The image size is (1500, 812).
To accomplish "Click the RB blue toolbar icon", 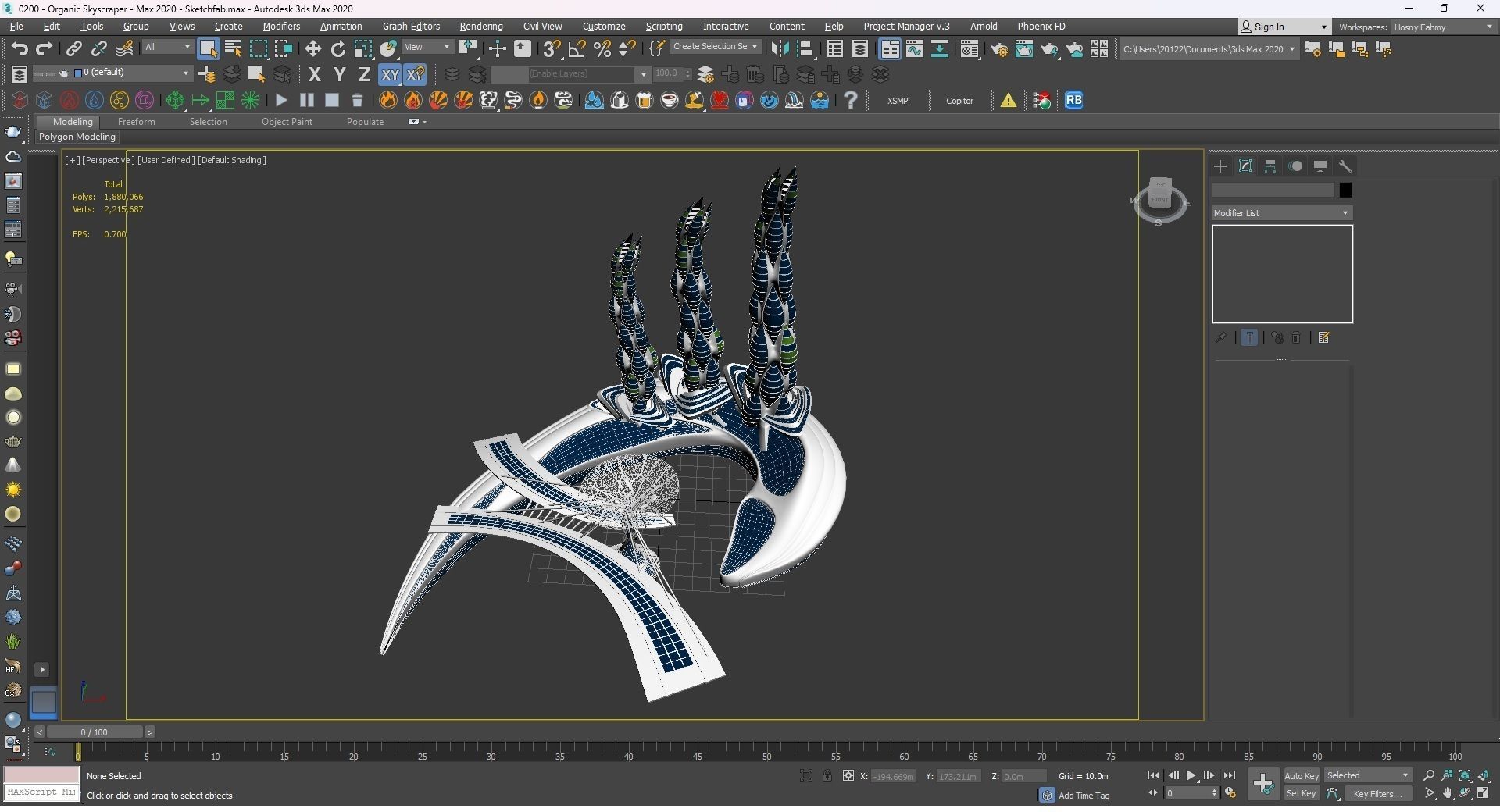I will pyautogui.click(x=1073, y=100).
